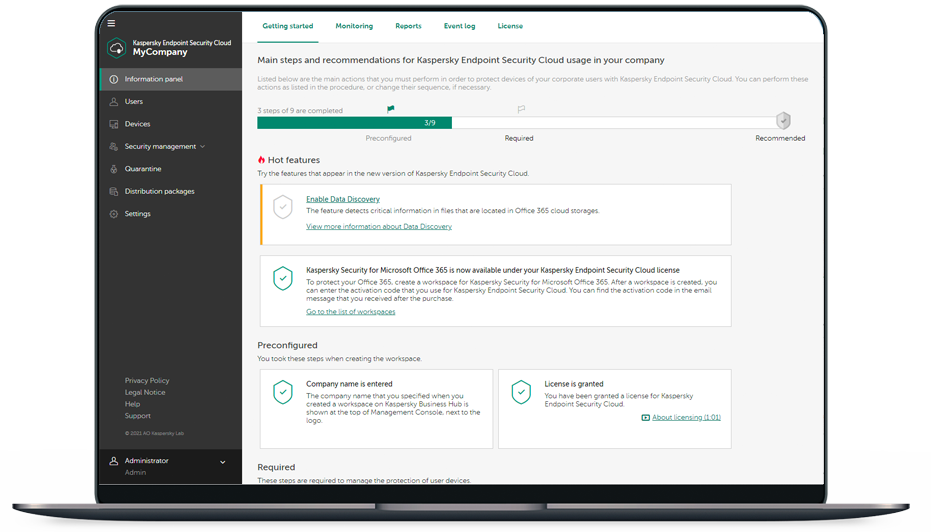Click the Settings gear icon
The image size is (931, 532).
click(x=113, y=214)
